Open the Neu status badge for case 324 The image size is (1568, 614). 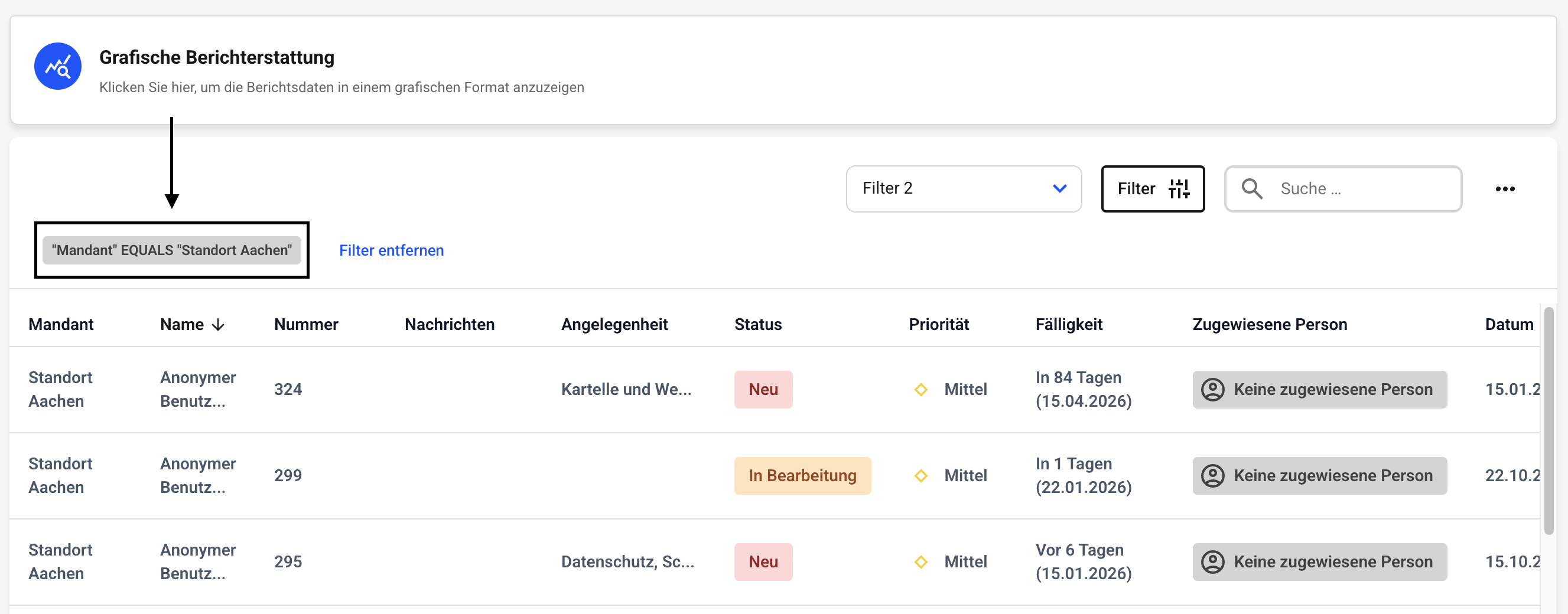(x=763, y=390)
